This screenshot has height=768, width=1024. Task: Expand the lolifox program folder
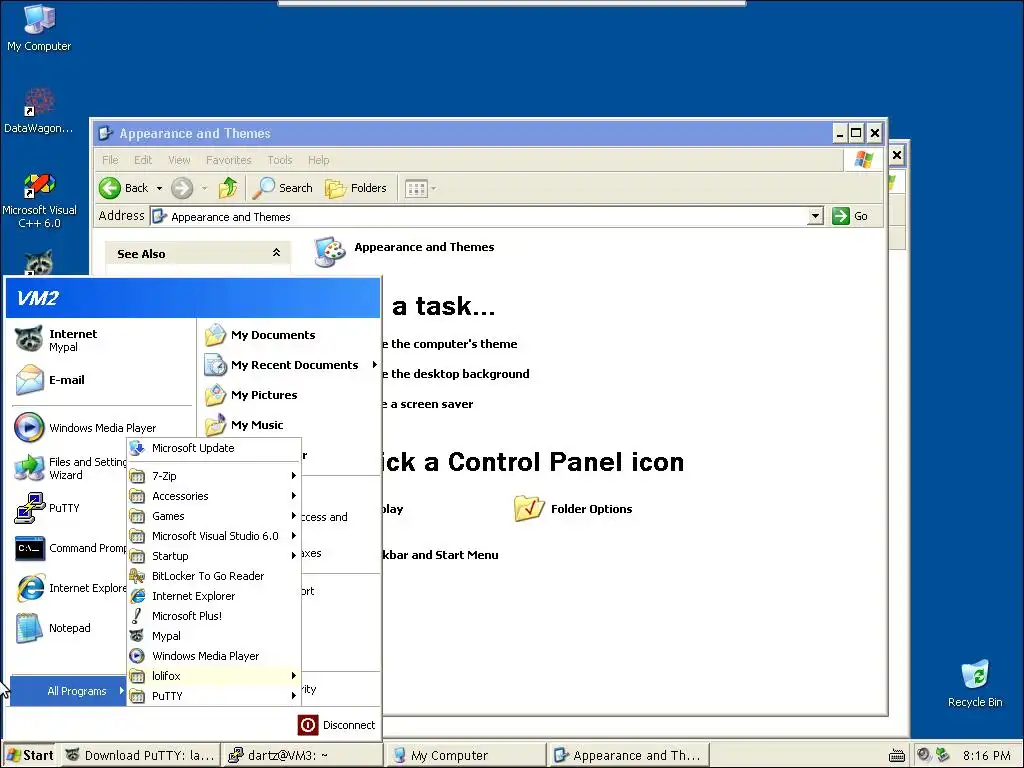click(214, 676)
